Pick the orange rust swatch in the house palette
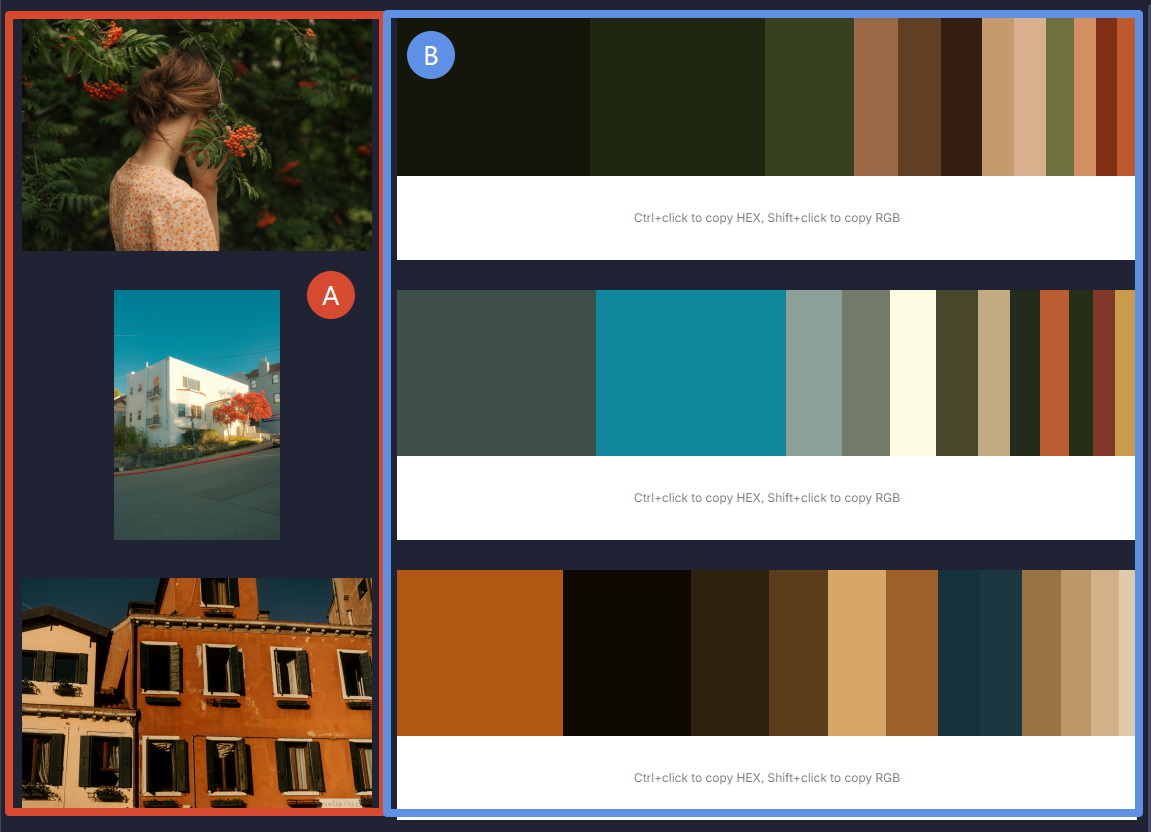1151x832 pixels. (1054, 373)
